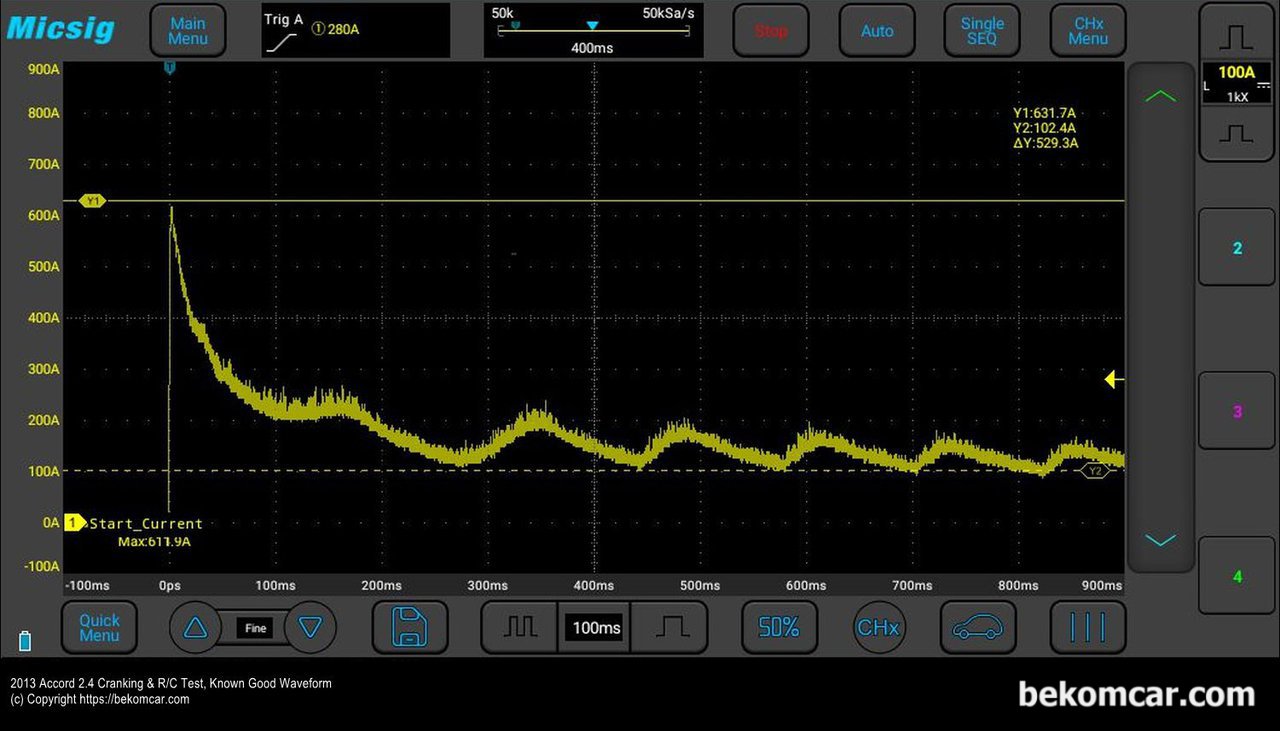This screenshot has width=1280, height=731.
Task: Tap the Micsig logo
Action: click(x=60, y=28)
